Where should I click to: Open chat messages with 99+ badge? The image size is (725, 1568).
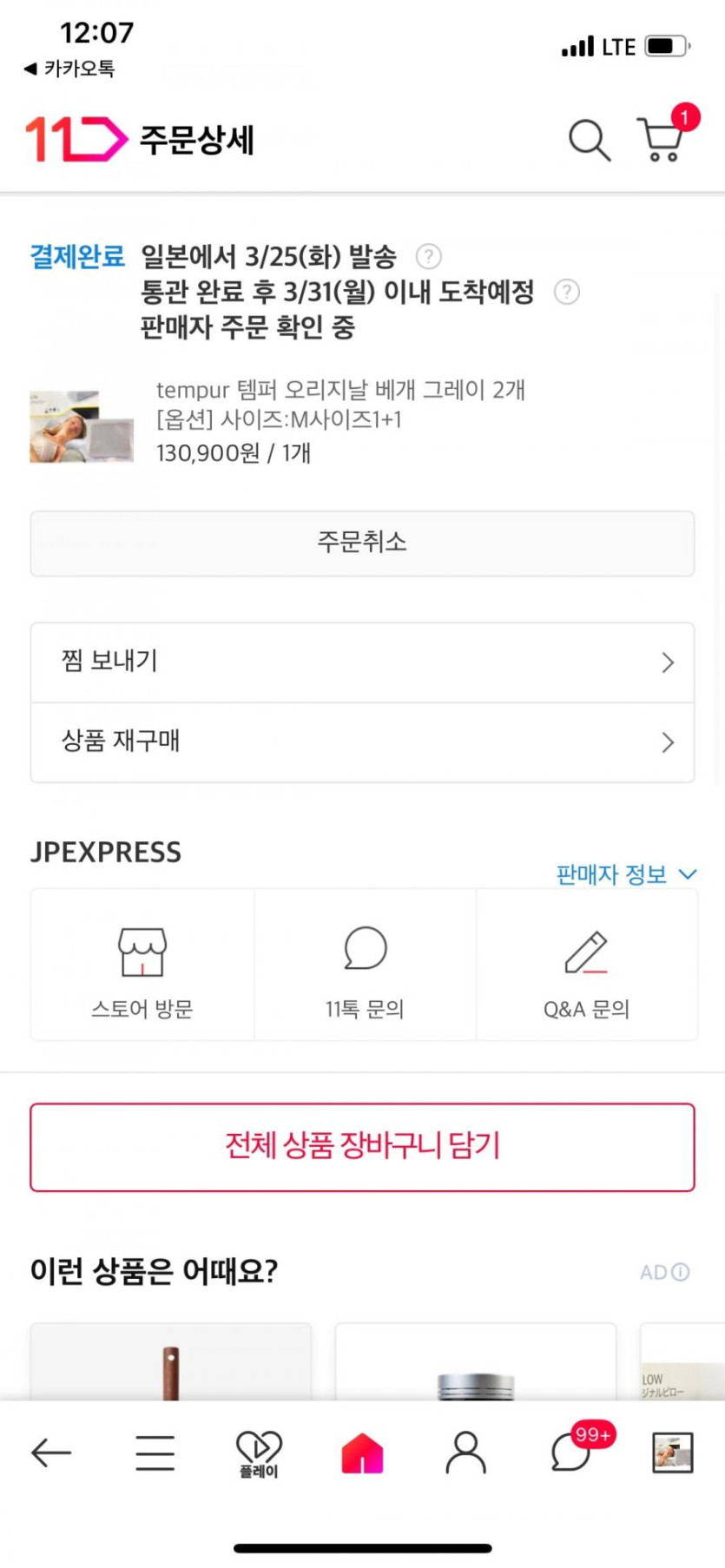pos(571,1453)
